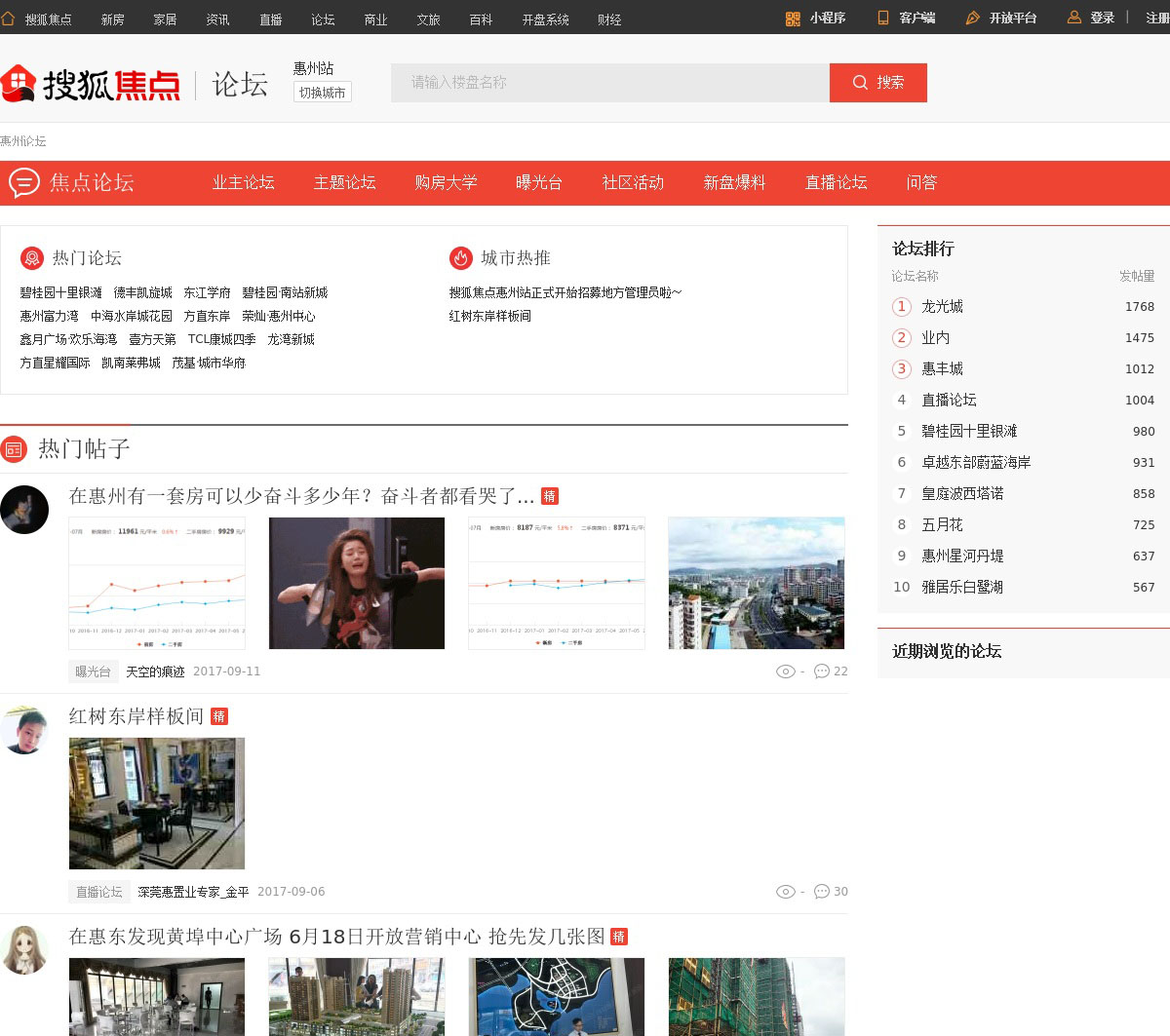Click the 直播论坛 tag under second post
The image size is (1170, 1036).
coord(99,892)
